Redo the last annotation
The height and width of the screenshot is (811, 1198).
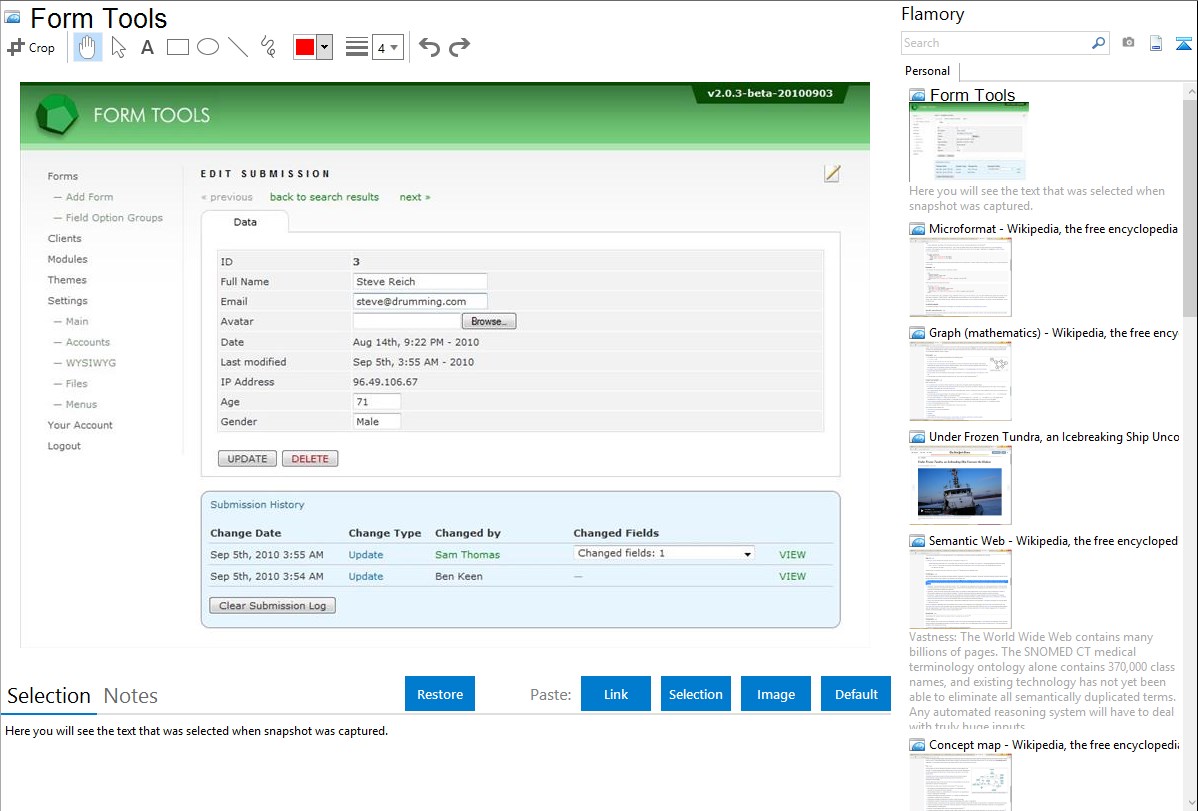459,47
